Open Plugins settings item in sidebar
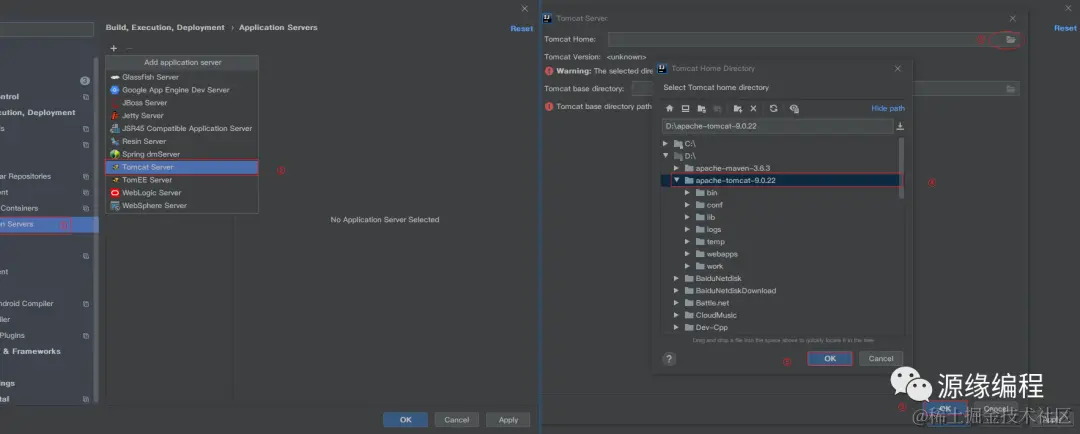The image size is (1080, 434). click(12, 335)
